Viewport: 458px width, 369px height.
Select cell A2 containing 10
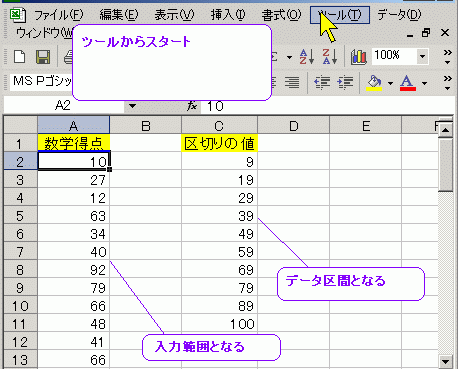(x=73, y=161)
